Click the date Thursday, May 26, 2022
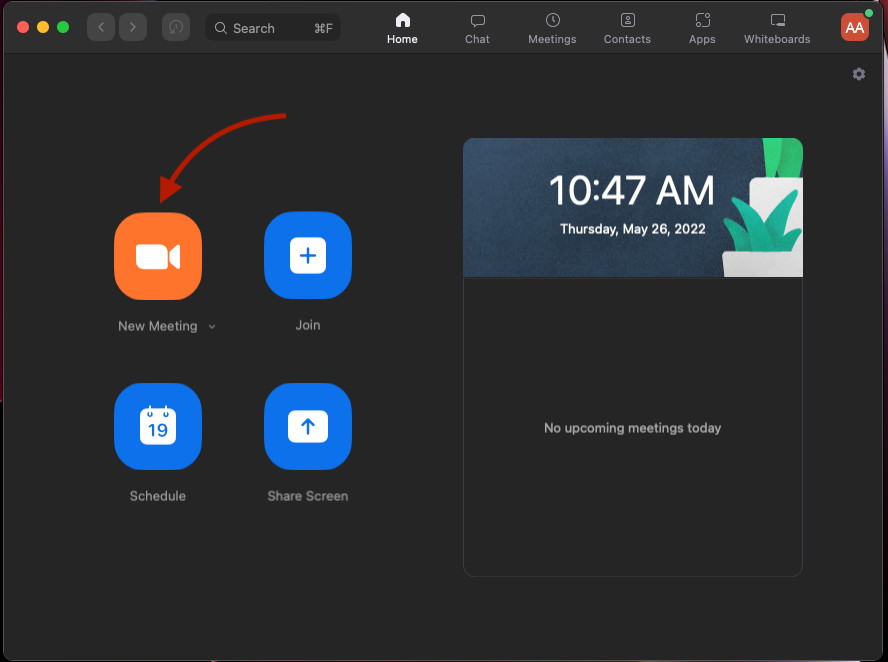Image resolution: width=888 pixels, height=662 pixels. click(x=633, y=229)
